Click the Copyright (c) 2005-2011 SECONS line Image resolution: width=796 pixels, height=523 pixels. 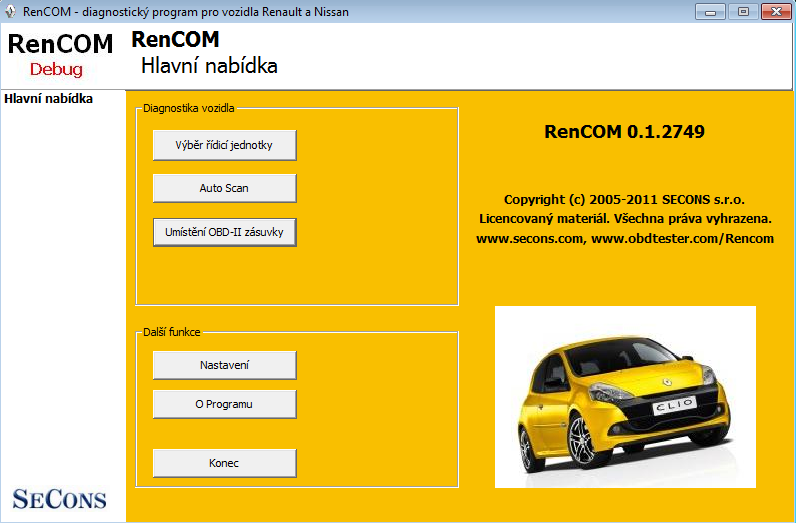point(624,200)
